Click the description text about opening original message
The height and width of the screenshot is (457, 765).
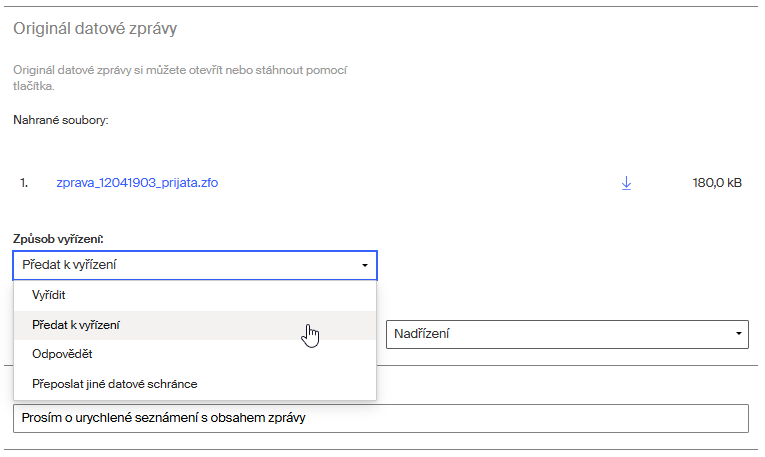coord(185,71)
